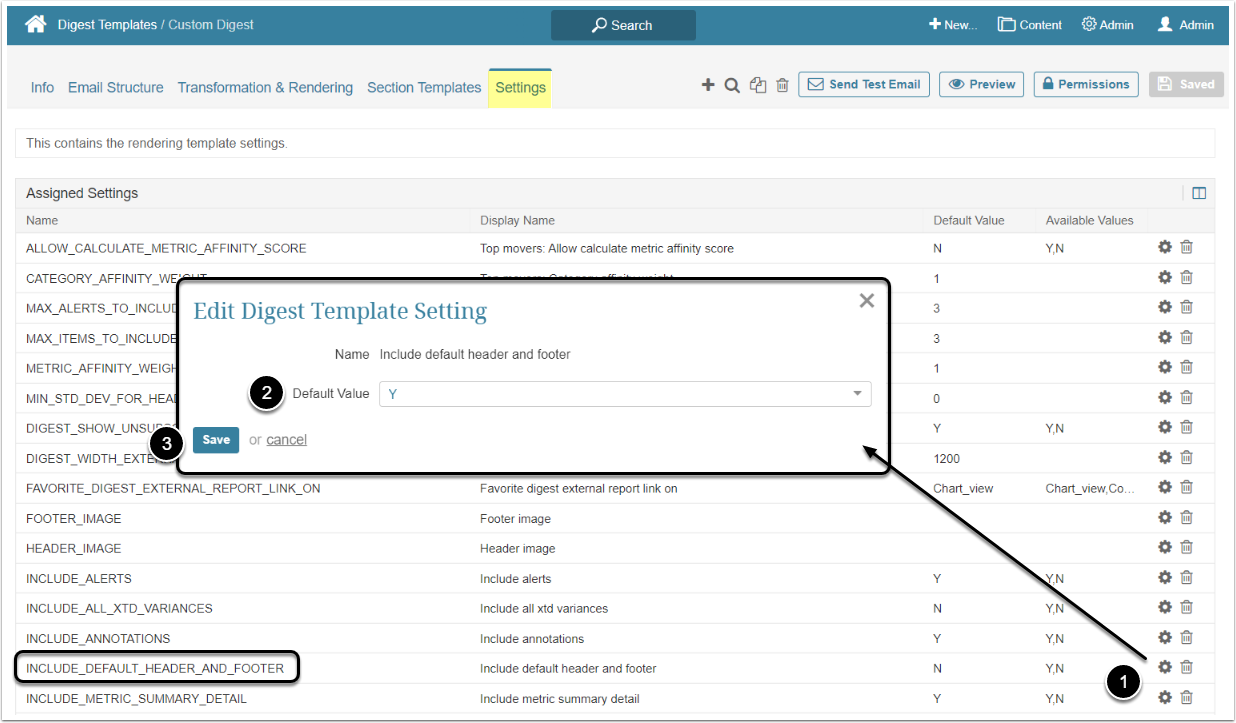Click the Preview button
This screenshot has width=1236, height=723.
[x=982, y=85]
